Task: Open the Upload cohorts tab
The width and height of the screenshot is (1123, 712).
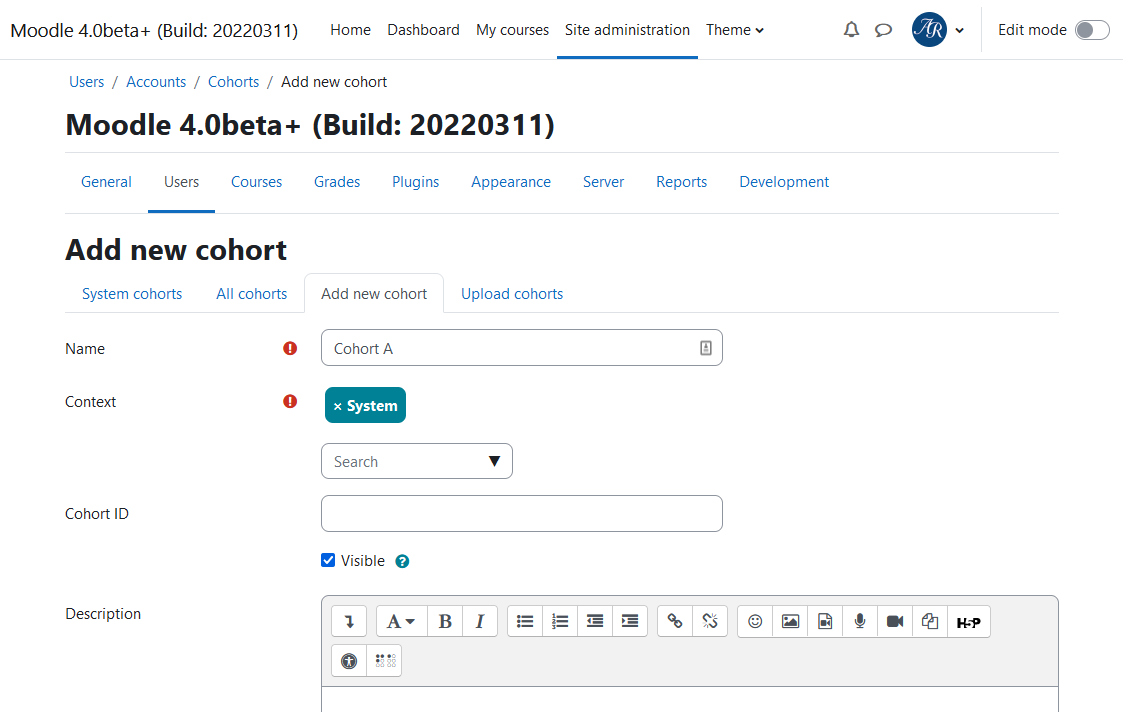Action: tap(512, 294)
